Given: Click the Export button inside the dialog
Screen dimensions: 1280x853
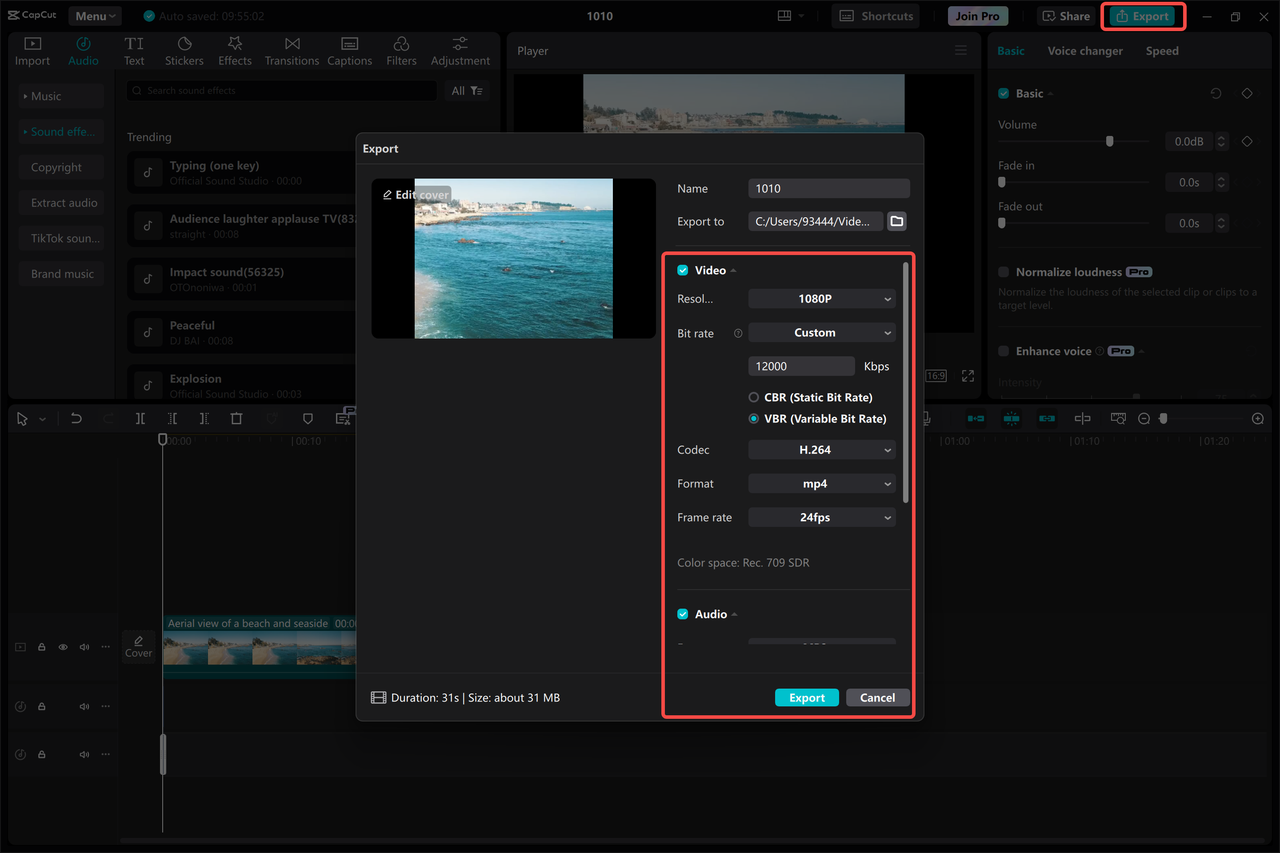Looking at the screenshot, I should click(x=806, y=697).
